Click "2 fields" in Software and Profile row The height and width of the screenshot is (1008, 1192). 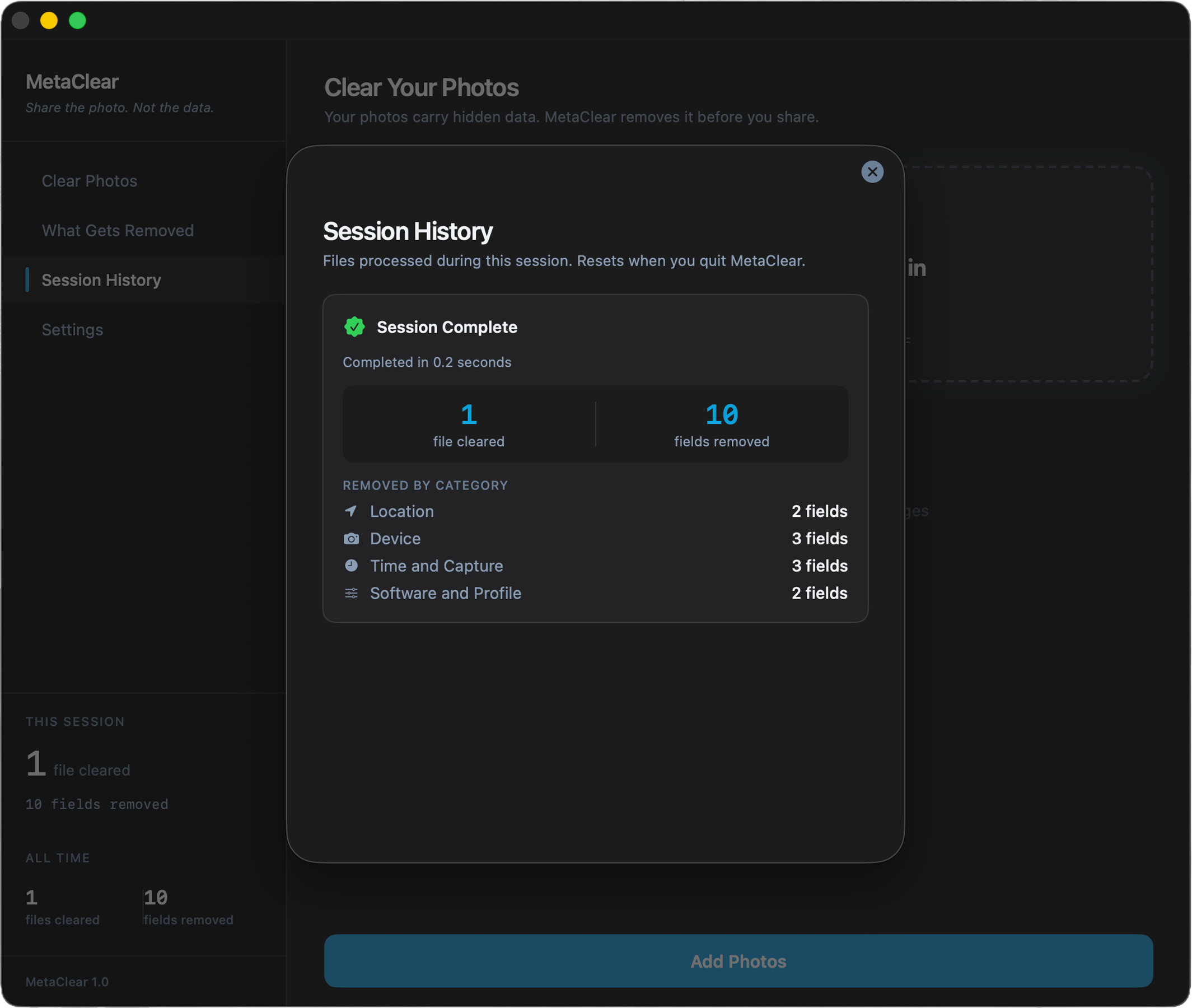pyautogui.click(x=819, y=593)
